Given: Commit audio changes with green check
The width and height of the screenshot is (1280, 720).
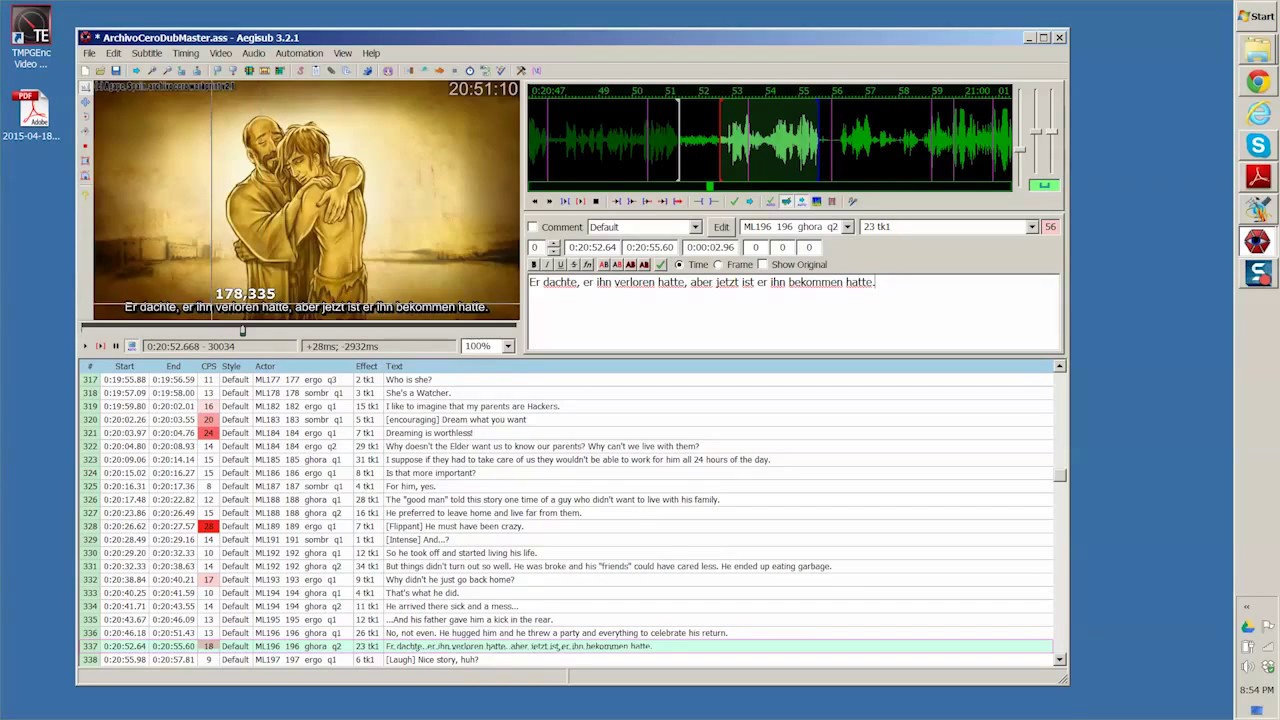Looking at the screenshot, I should pos(734,201).
